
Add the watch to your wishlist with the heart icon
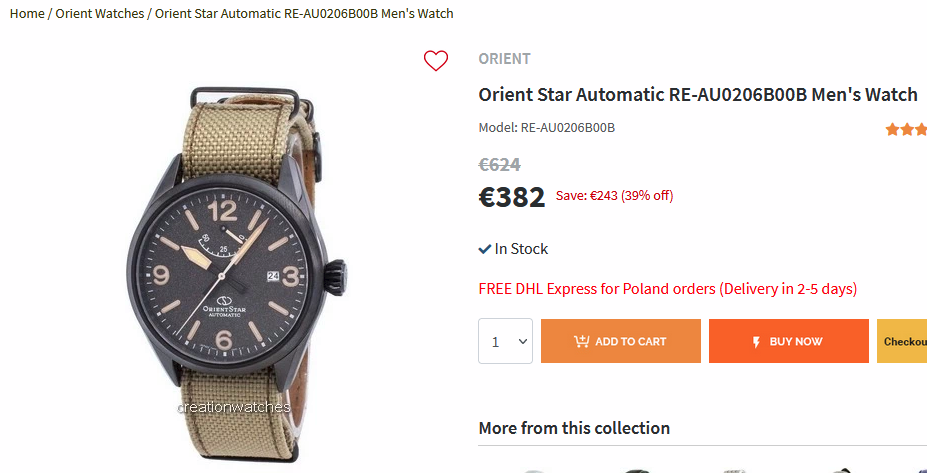pos(436,61)
